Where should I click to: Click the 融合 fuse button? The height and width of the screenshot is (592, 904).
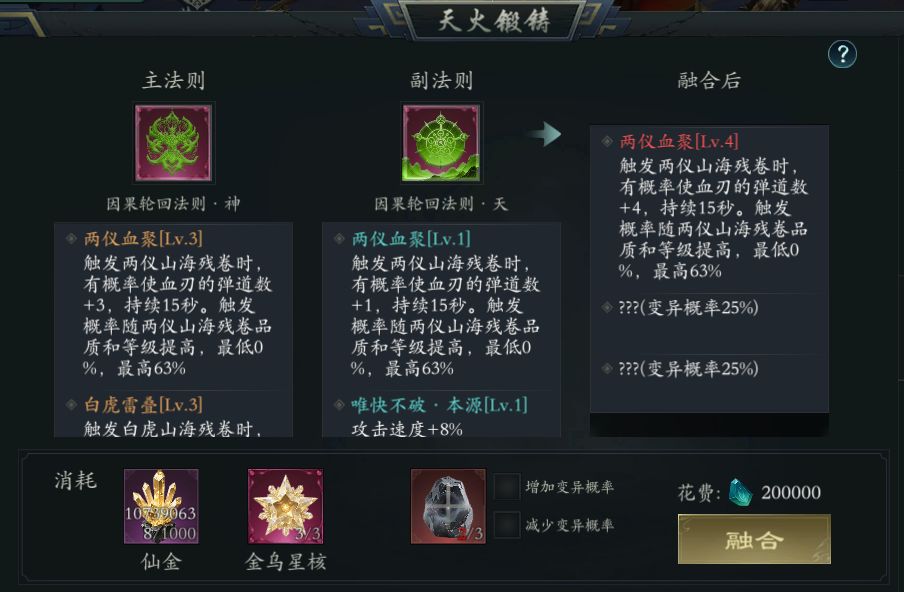click(754, 540)
